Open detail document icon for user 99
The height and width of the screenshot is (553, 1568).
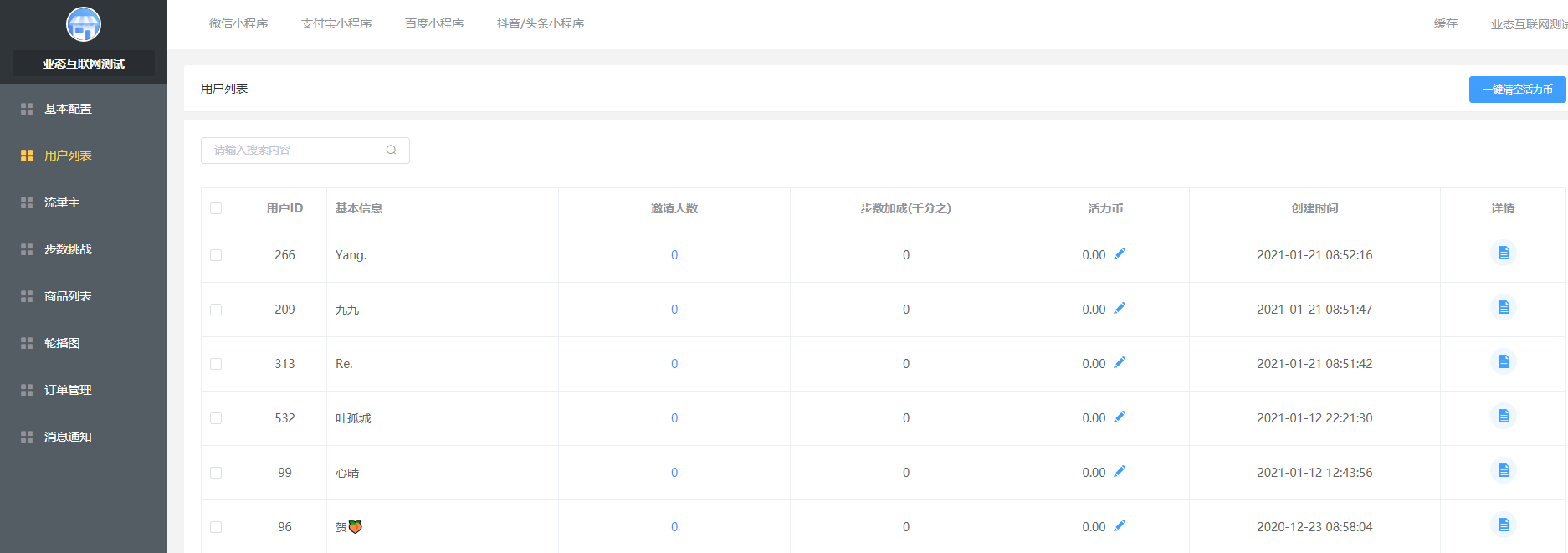point(1504,470)
